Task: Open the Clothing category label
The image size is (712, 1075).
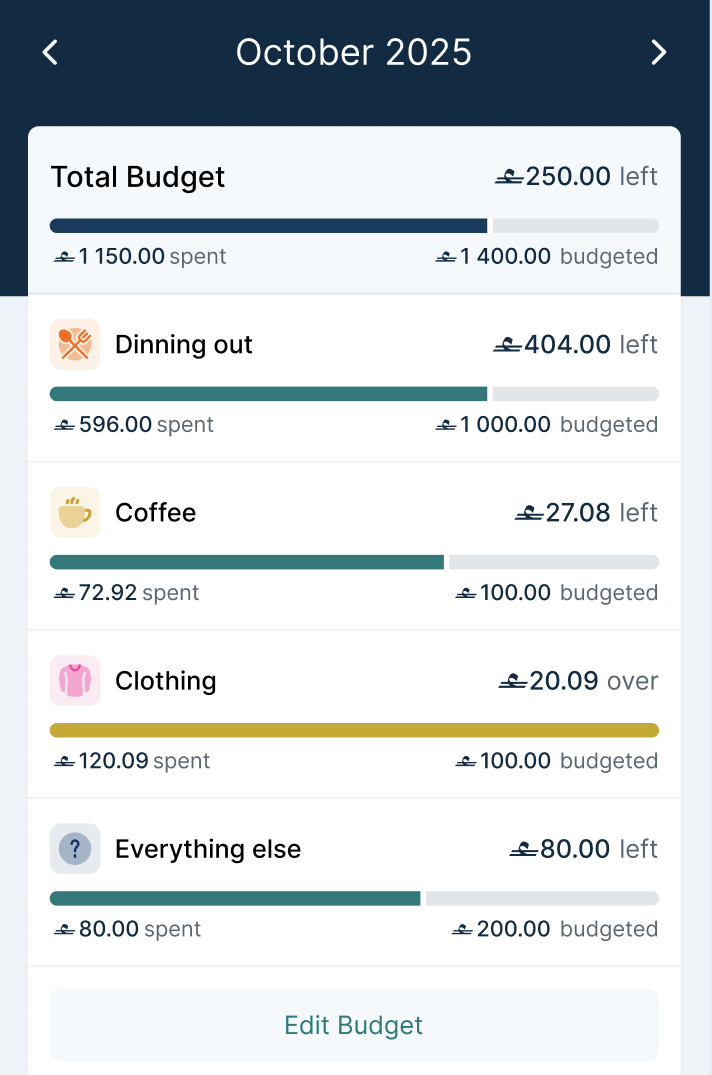Action: (x=166, y=681)
